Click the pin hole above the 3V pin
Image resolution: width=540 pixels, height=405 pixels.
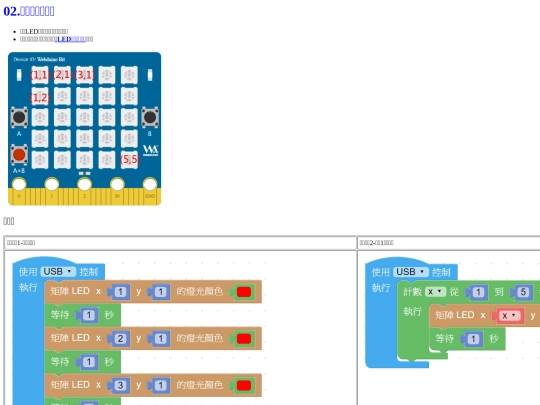click(x=117, y=184)
